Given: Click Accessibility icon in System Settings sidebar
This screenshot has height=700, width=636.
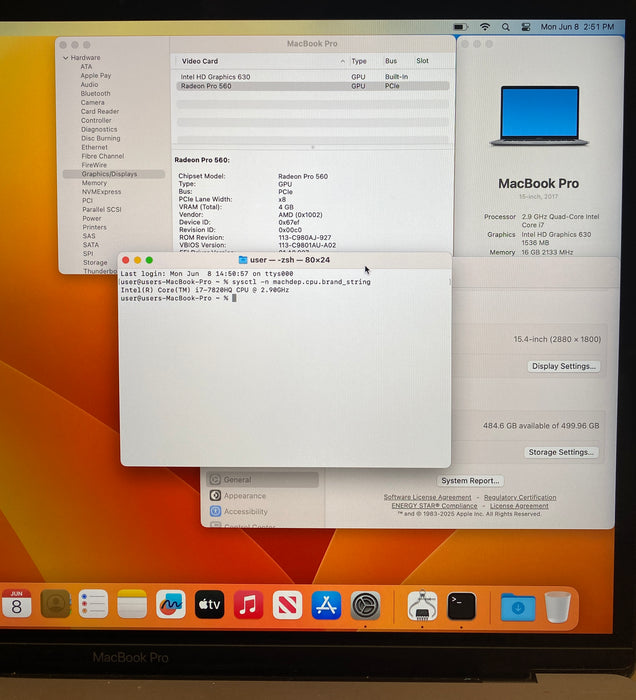Looking at the screenshot, I should tap(215, 511).
